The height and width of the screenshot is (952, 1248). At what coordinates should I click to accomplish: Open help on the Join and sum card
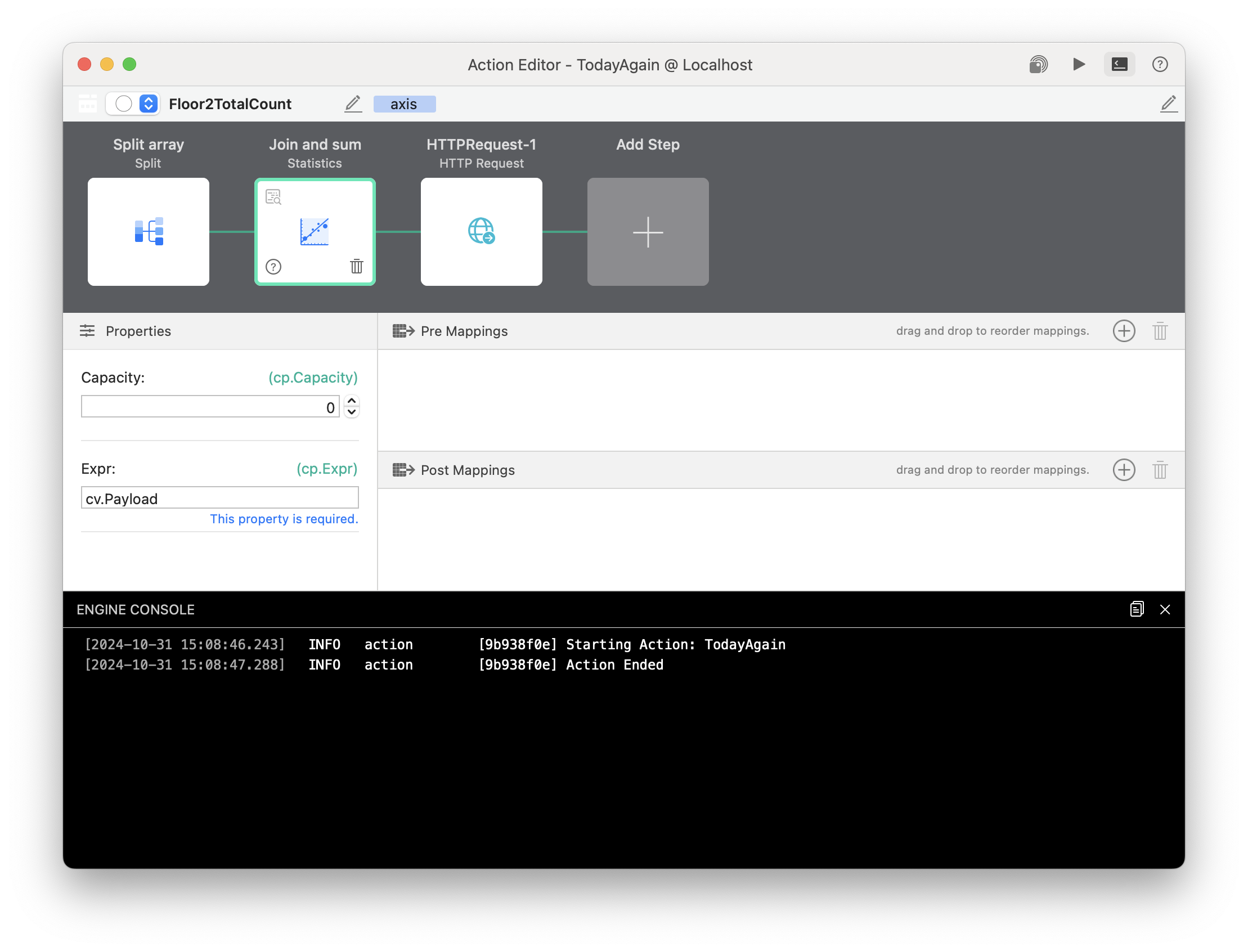(x=273, y=267)
